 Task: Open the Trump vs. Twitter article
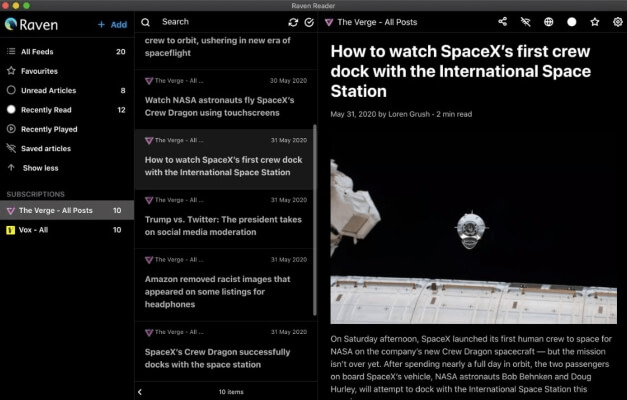point(224,219)
